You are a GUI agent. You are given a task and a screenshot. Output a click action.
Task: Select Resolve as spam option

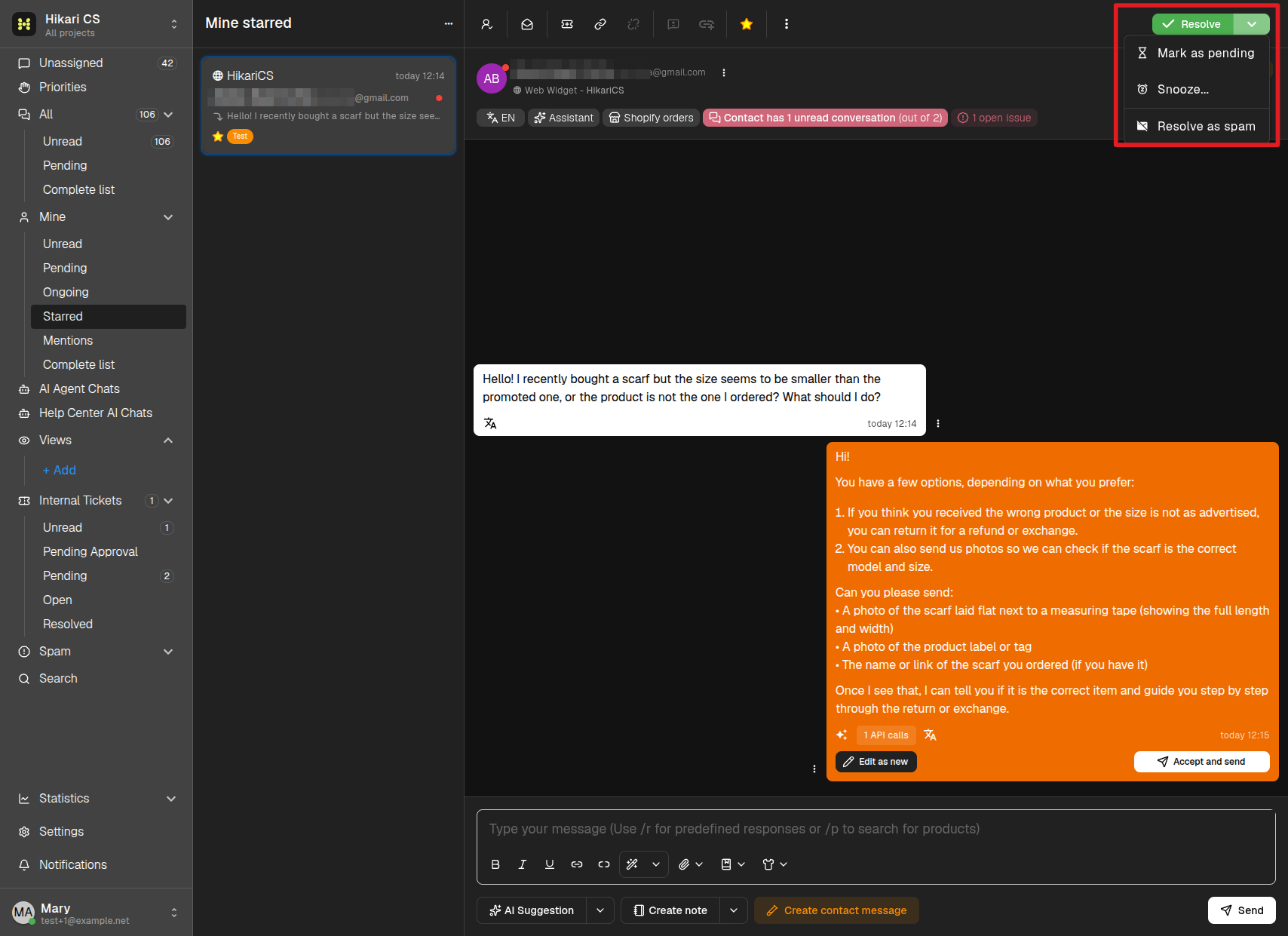pyautogui.click(x=1196, y=126)
